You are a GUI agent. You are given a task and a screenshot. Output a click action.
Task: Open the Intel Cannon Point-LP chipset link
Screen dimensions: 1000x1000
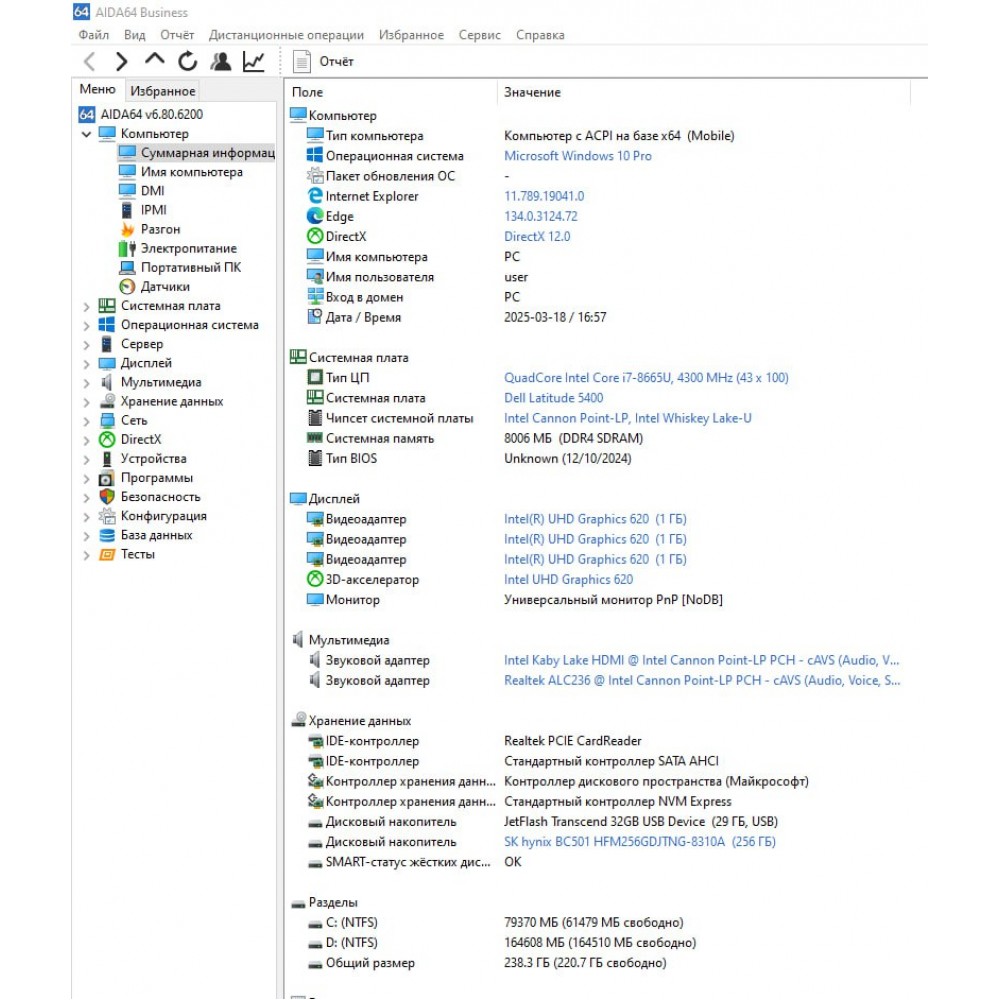pos(628,418)
